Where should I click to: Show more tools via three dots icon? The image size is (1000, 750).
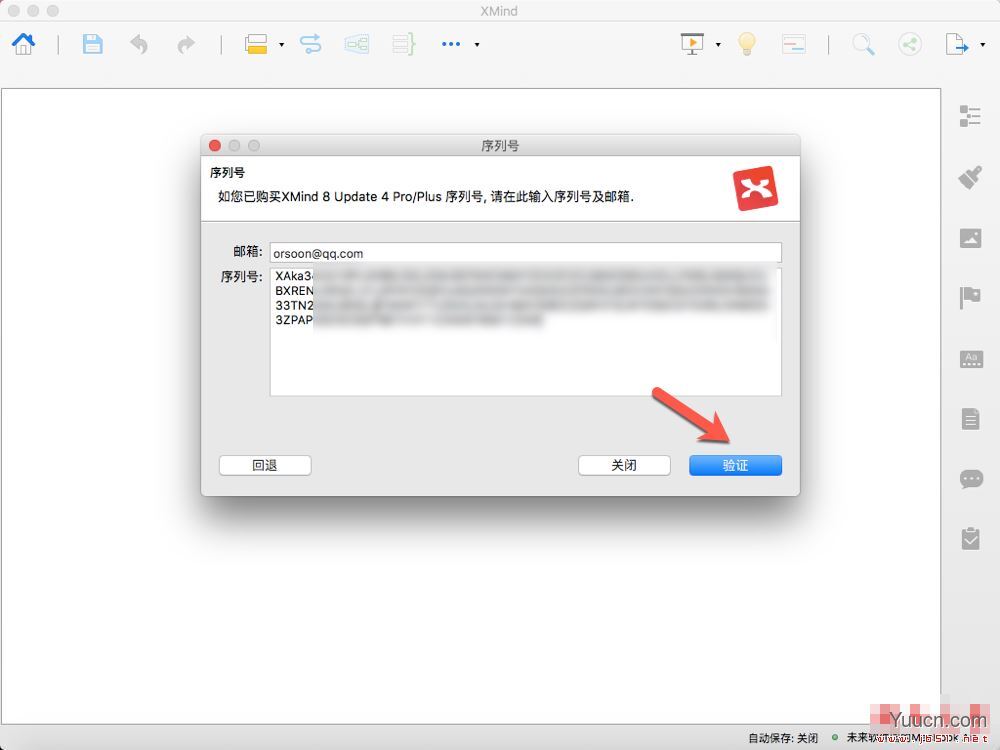[451, 44]
